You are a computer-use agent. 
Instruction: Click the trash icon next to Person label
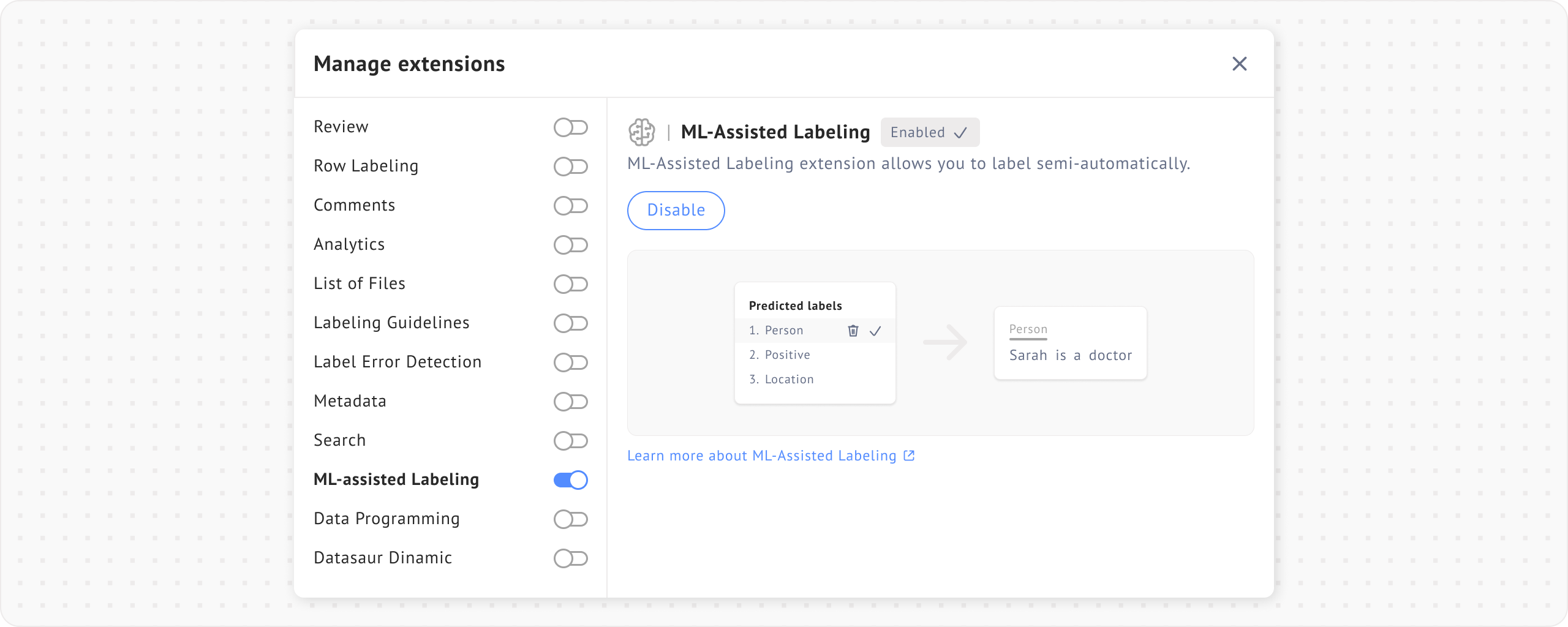[x=853, y=331]
